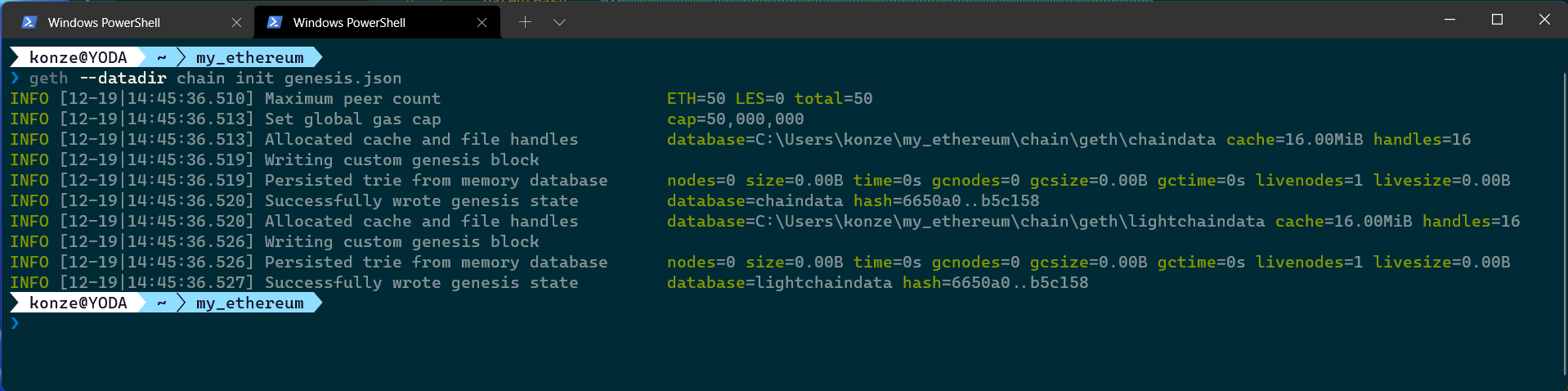Close the first inactive Windows PowerShell tab
Viewport: 1568px width, 391px height.
(x=236, y=22)
